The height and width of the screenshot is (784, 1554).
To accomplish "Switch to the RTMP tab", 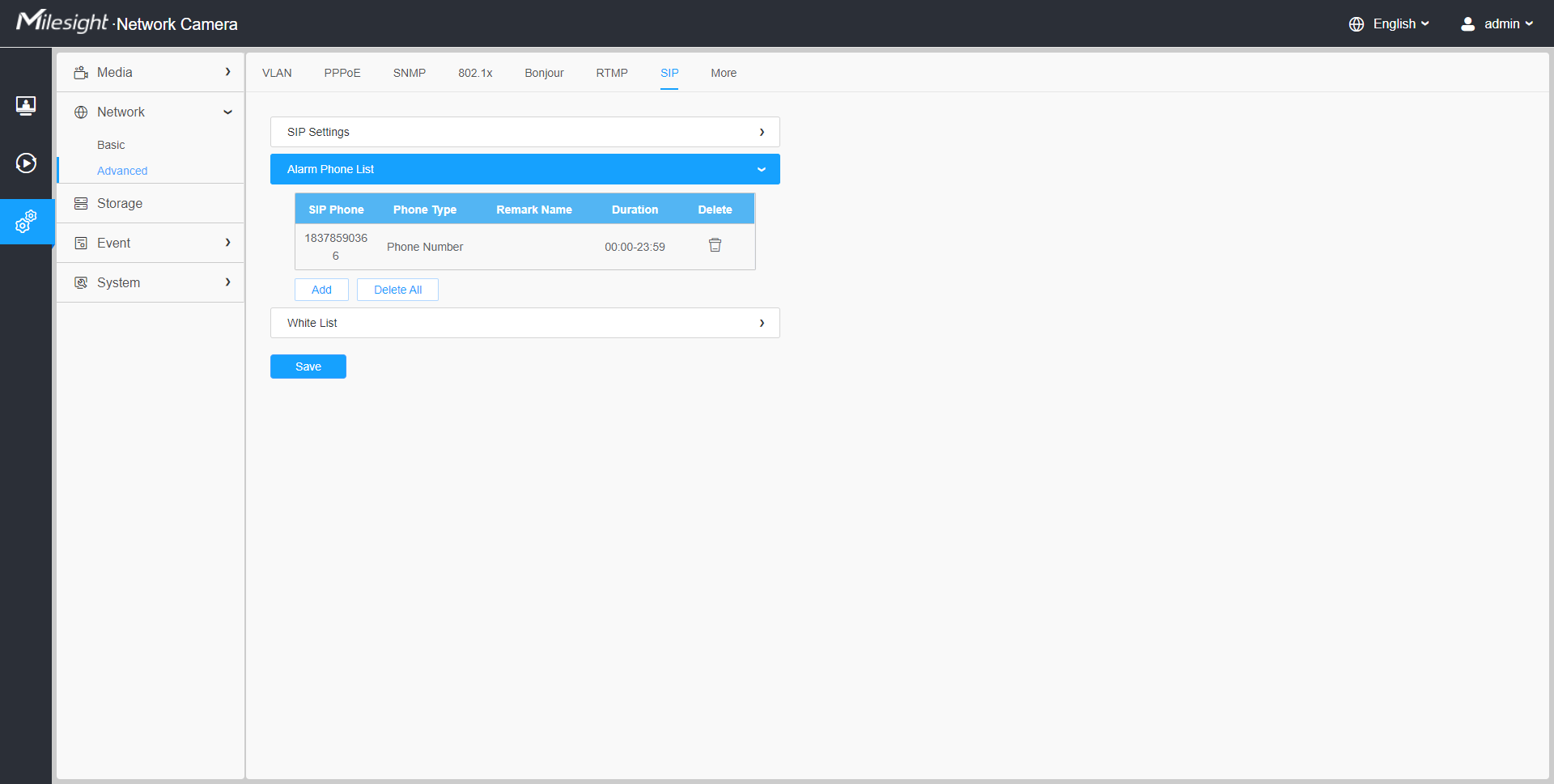I will (612, 73).
